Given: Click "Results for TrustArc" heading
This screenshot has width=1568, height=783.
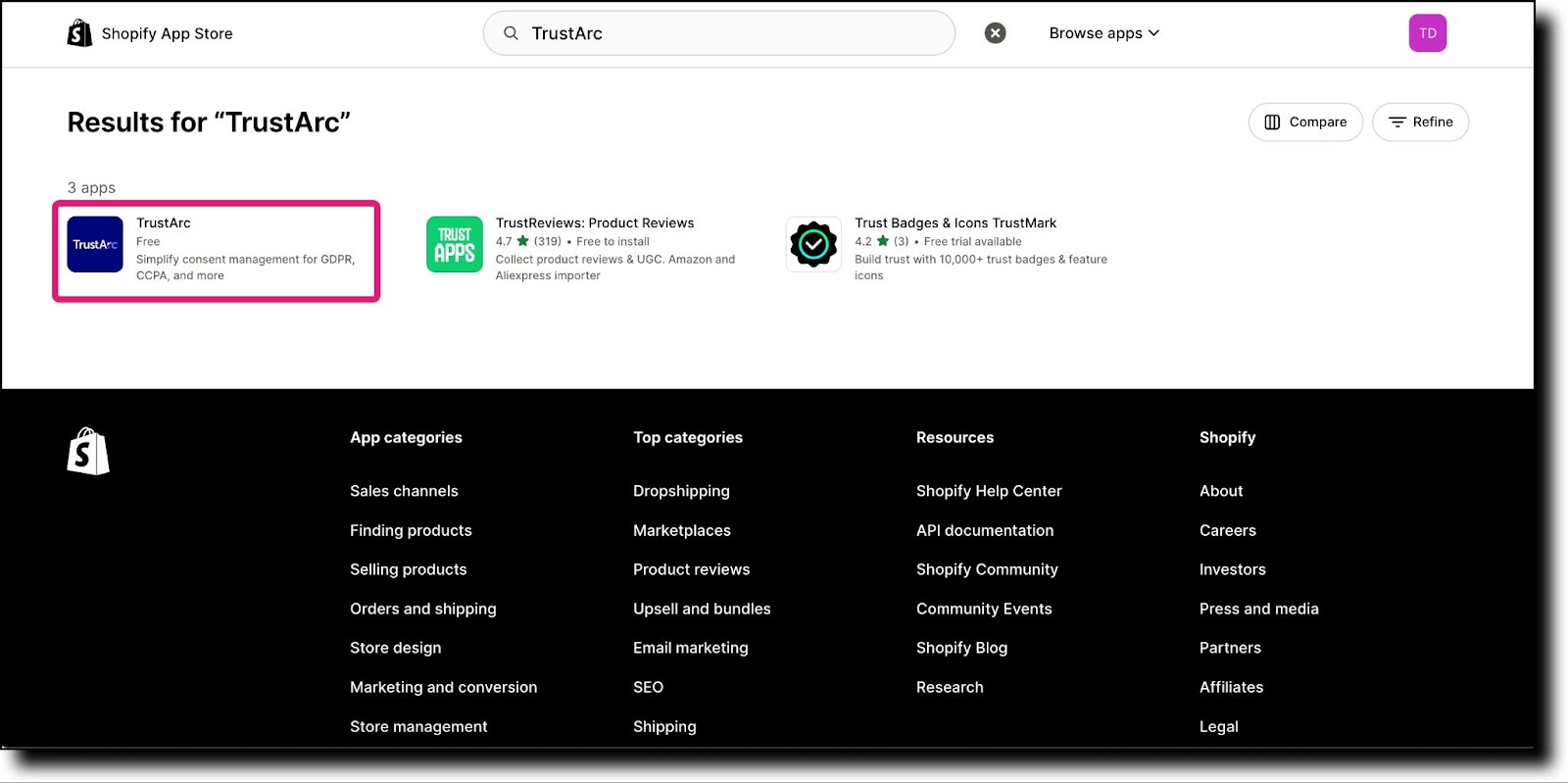Looking at the screenshot, I should coord(209,122).
